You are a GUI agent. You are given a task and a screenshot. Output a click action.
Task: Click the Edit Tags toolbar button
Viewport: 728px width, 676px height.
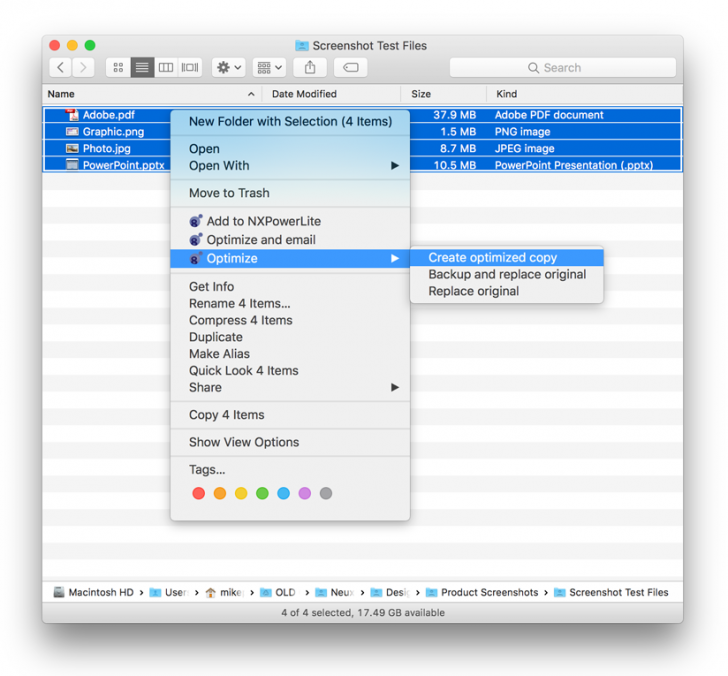pyautogui.click(x=351, y=68)
